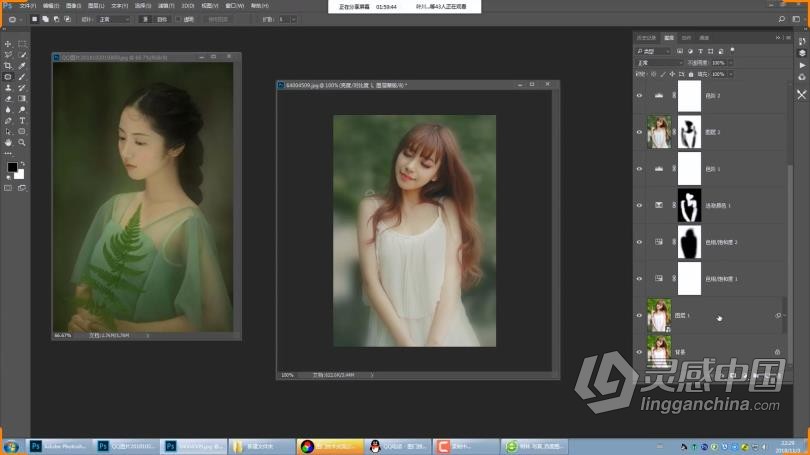Click the lock all padlock icon

[691, 74]
